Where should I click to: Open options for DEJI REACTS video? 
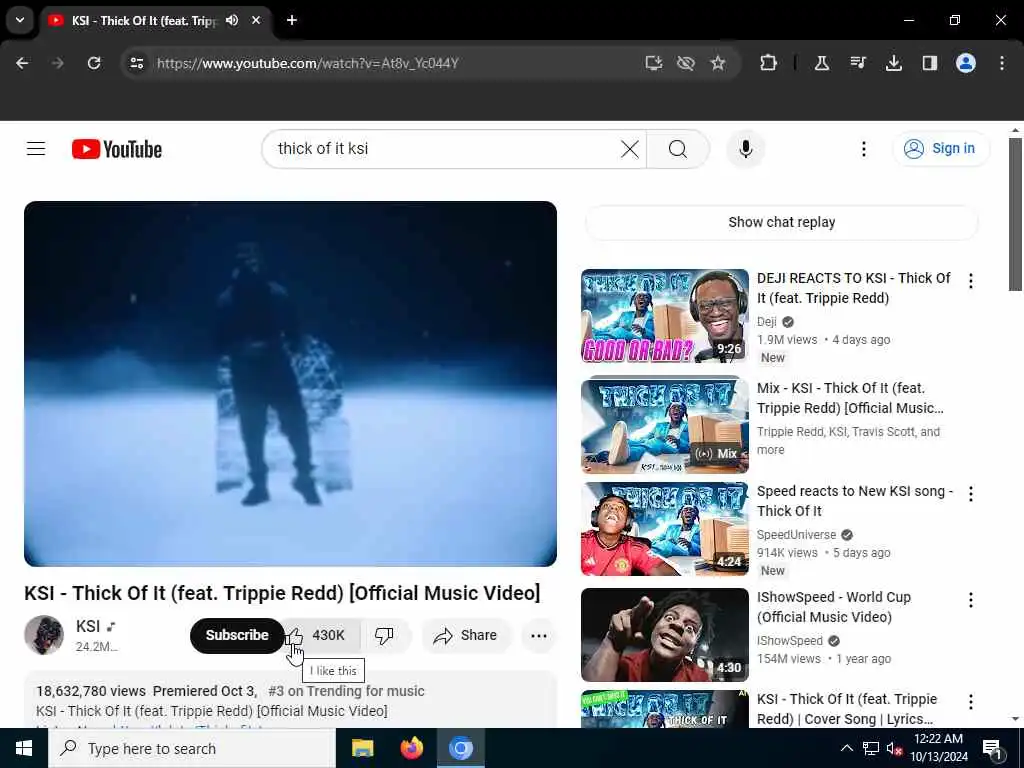click(970, 281)
